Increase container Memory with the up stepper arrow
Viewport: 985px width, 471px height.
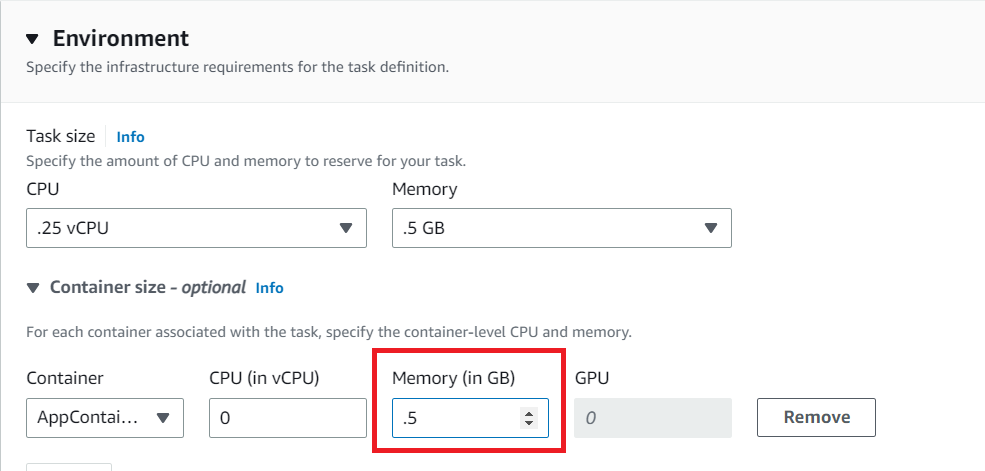click(529, 413)
